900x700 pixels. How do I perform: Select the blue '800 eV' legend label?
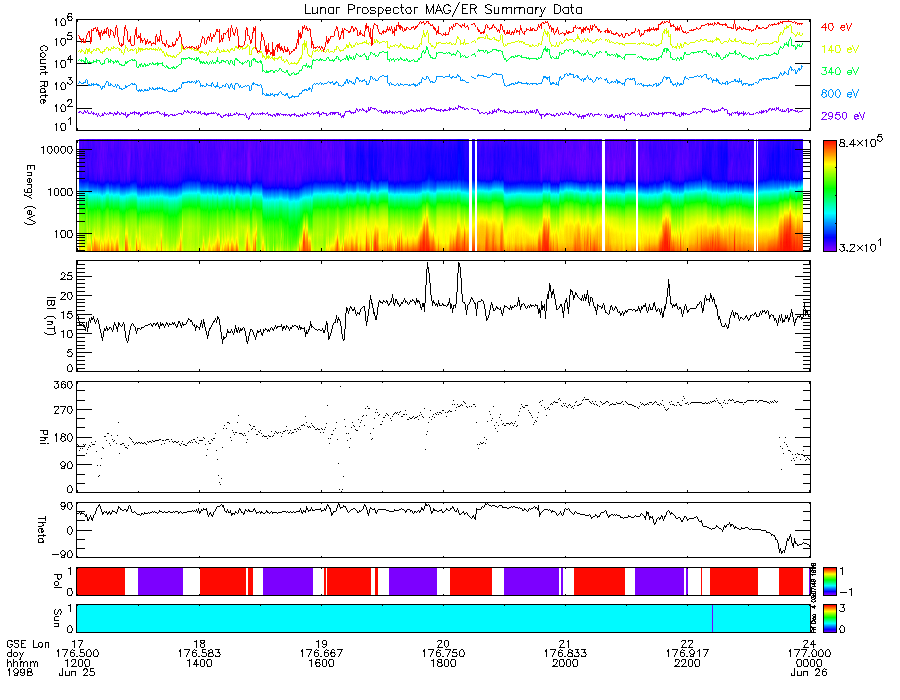840,94
